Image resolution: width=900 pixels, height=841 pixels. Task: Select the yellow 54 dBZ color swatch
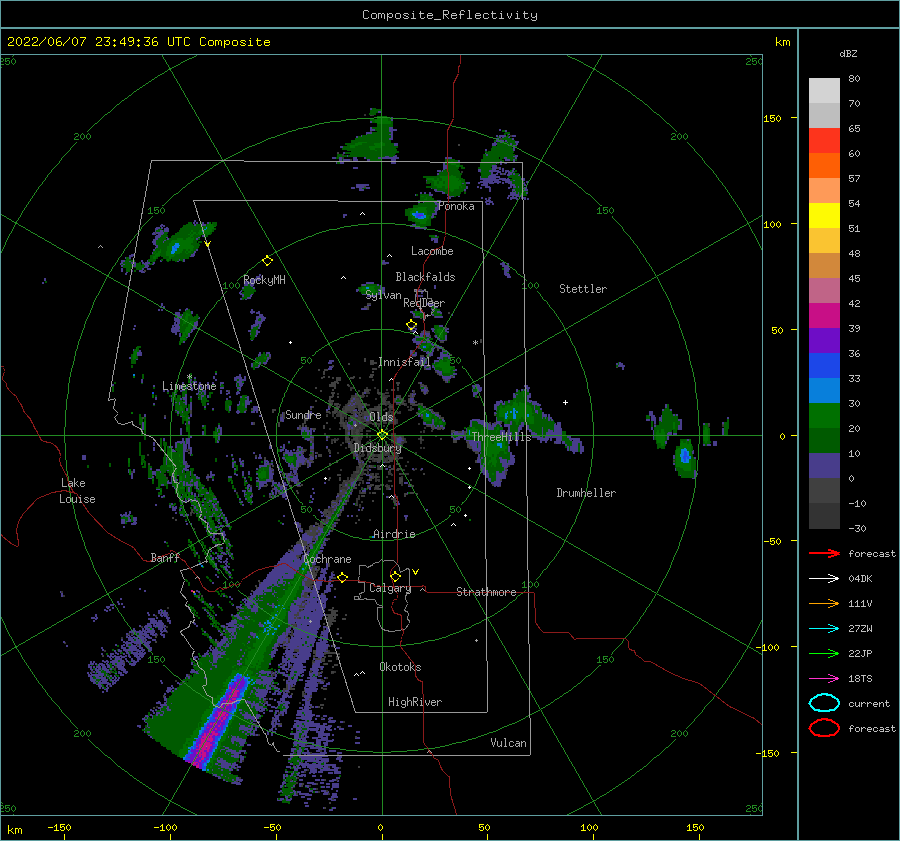point(824,215)
